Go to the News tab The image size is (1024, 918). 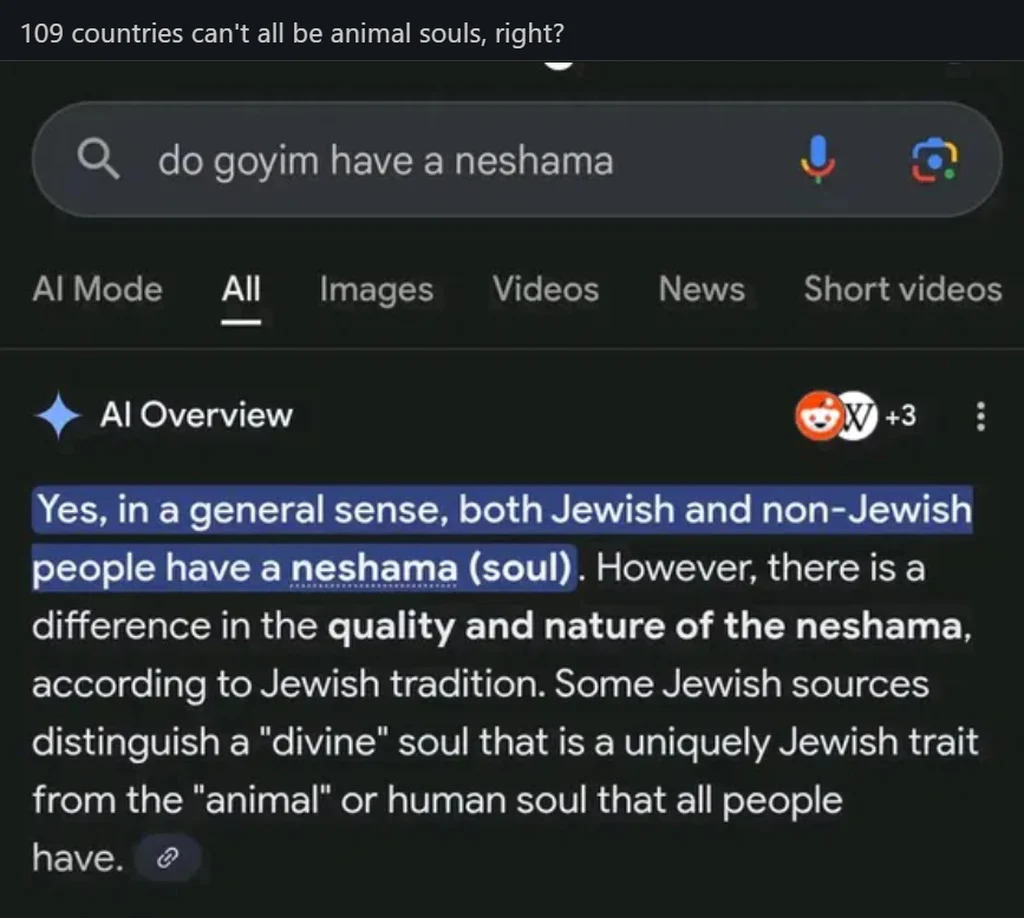point(701,290)
